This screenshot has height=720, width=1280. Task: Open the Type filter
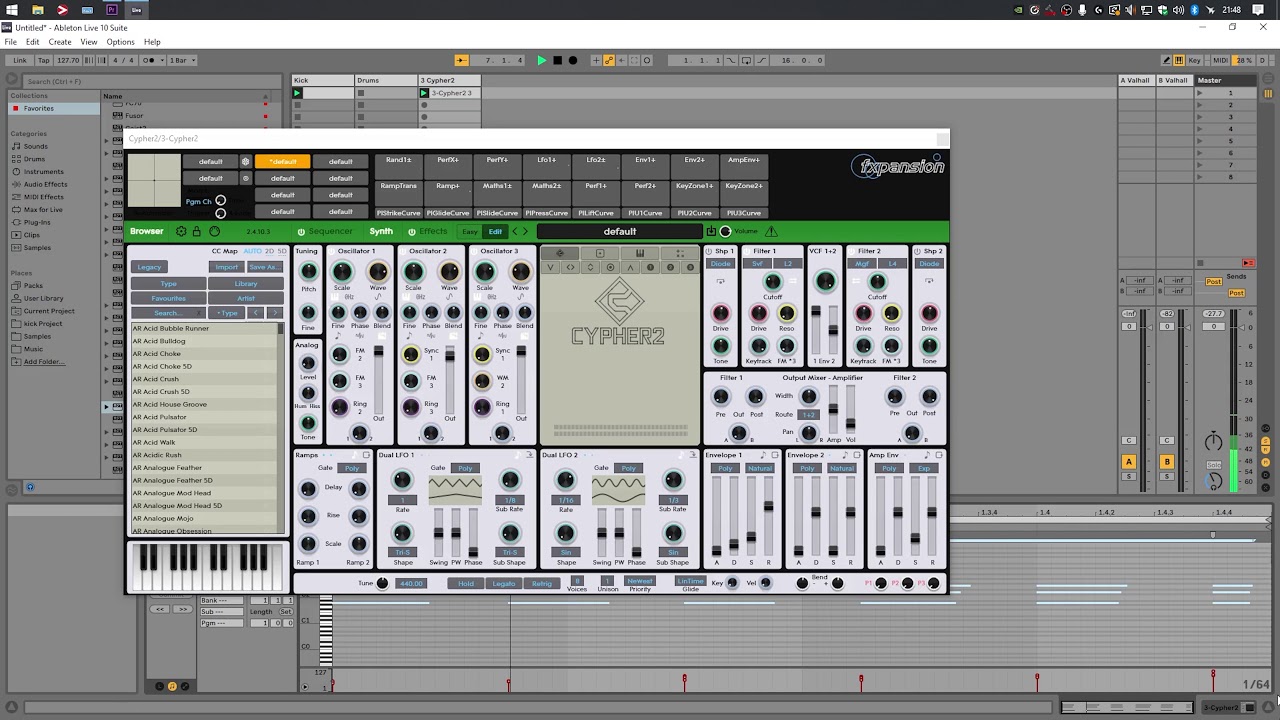[x=169, y=284]
